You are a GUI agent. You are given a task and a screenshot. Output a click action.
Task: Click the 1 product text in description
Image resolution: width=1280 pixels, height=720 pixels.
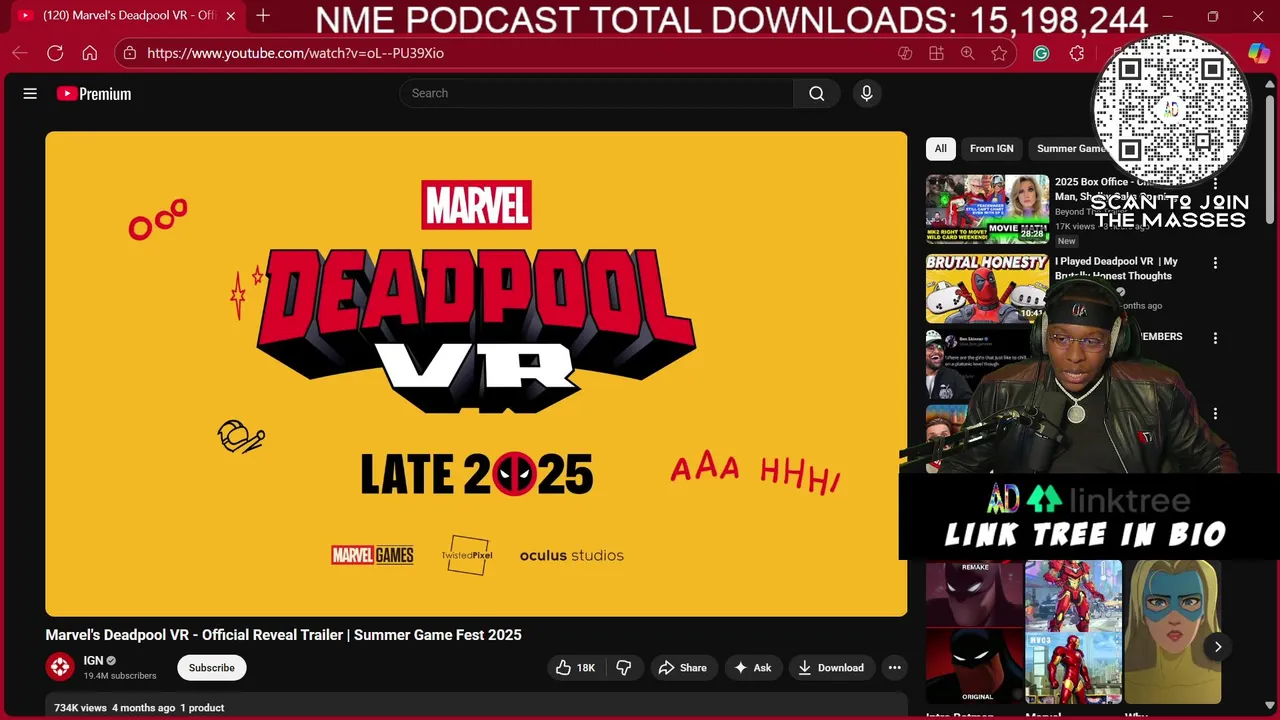[x=202, y=708]
